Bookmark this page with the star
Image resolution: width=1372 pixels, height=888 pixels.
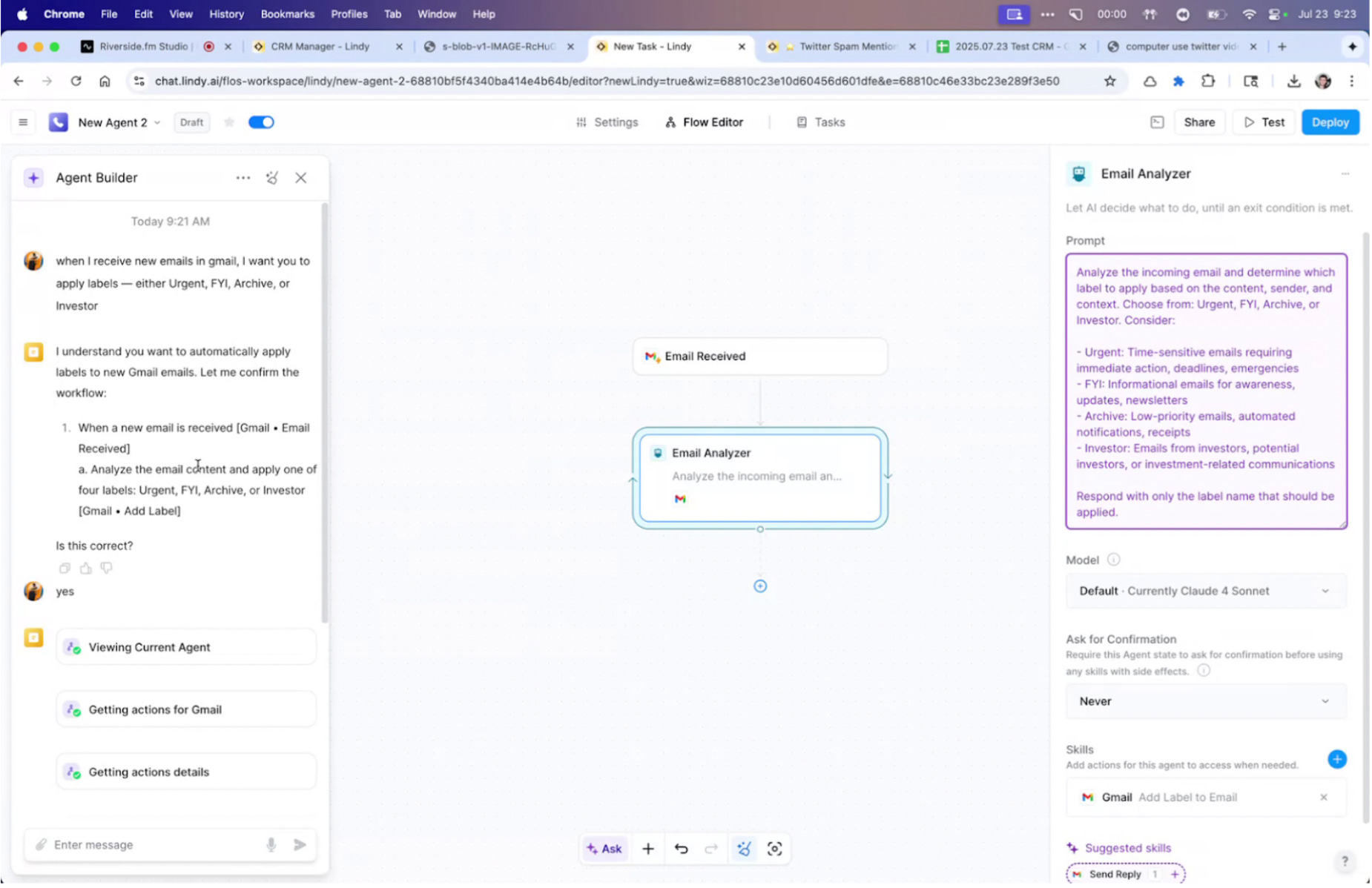[x=1109, y=82]
